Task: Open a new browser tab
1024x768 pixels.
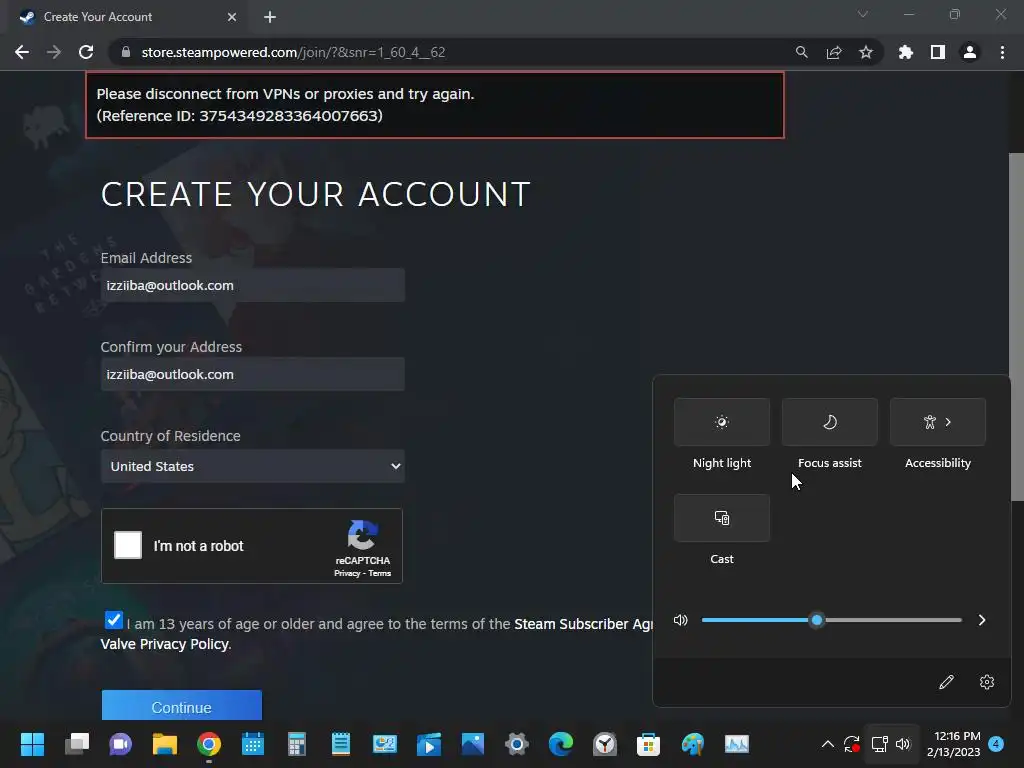Action: tap(270, 17)
